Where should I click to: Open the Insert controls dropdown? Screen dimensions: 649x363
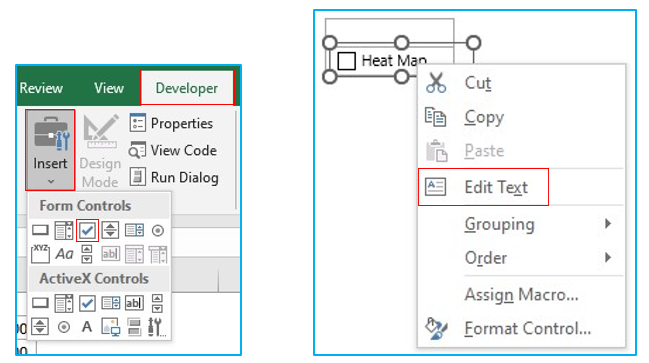tap(50, 150)
